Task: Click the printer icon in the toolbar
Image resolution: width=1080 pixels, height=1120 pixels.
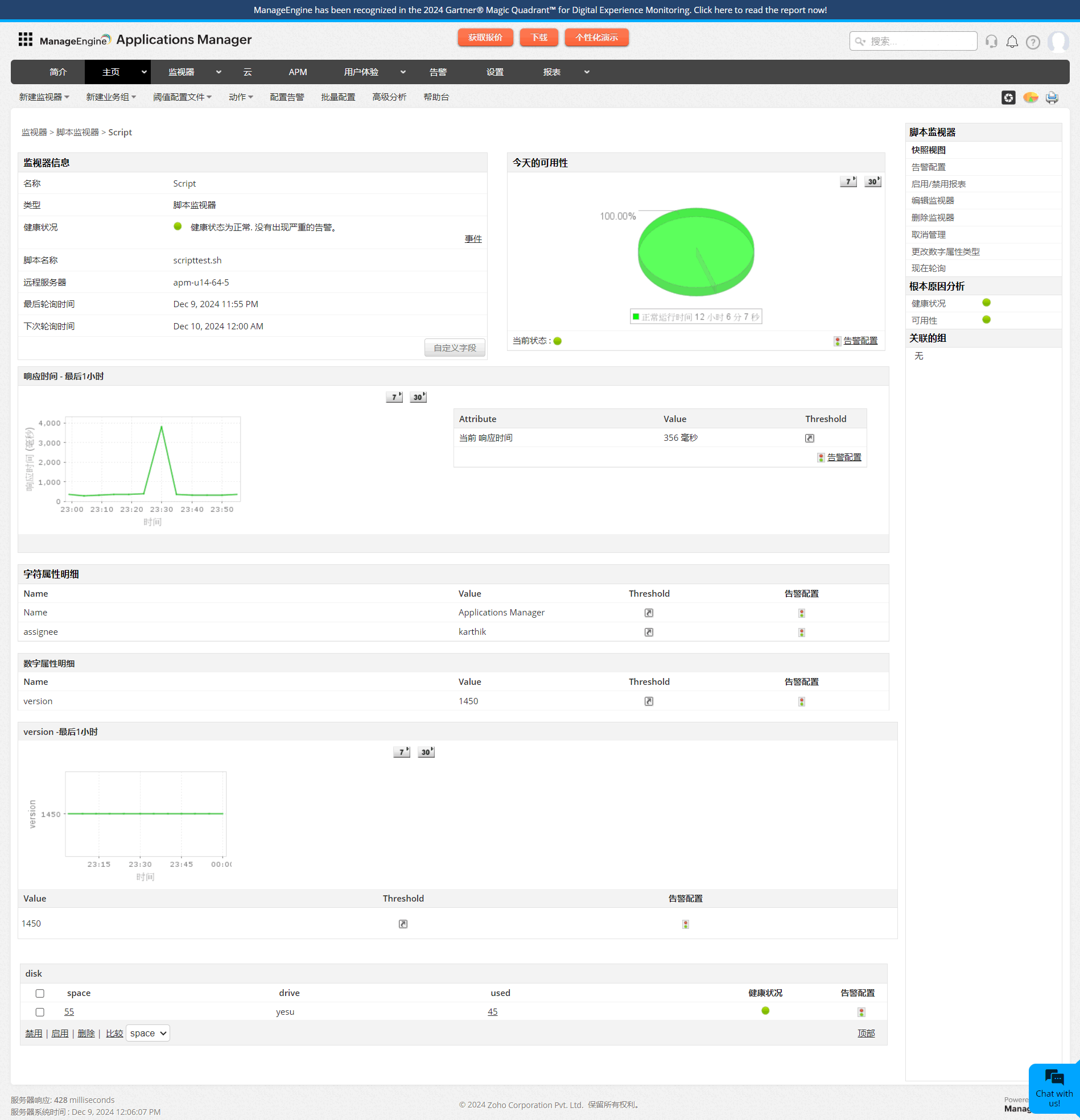Action: click(x=1052, y=98)
